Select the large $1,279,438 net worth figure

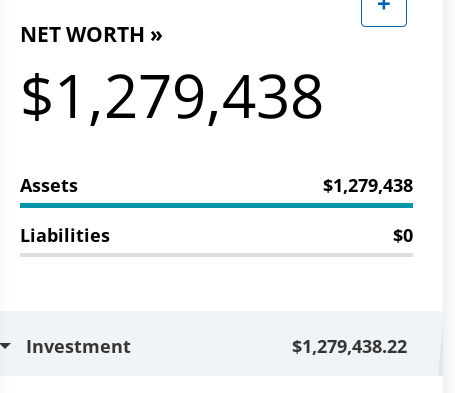coord(172,97)
